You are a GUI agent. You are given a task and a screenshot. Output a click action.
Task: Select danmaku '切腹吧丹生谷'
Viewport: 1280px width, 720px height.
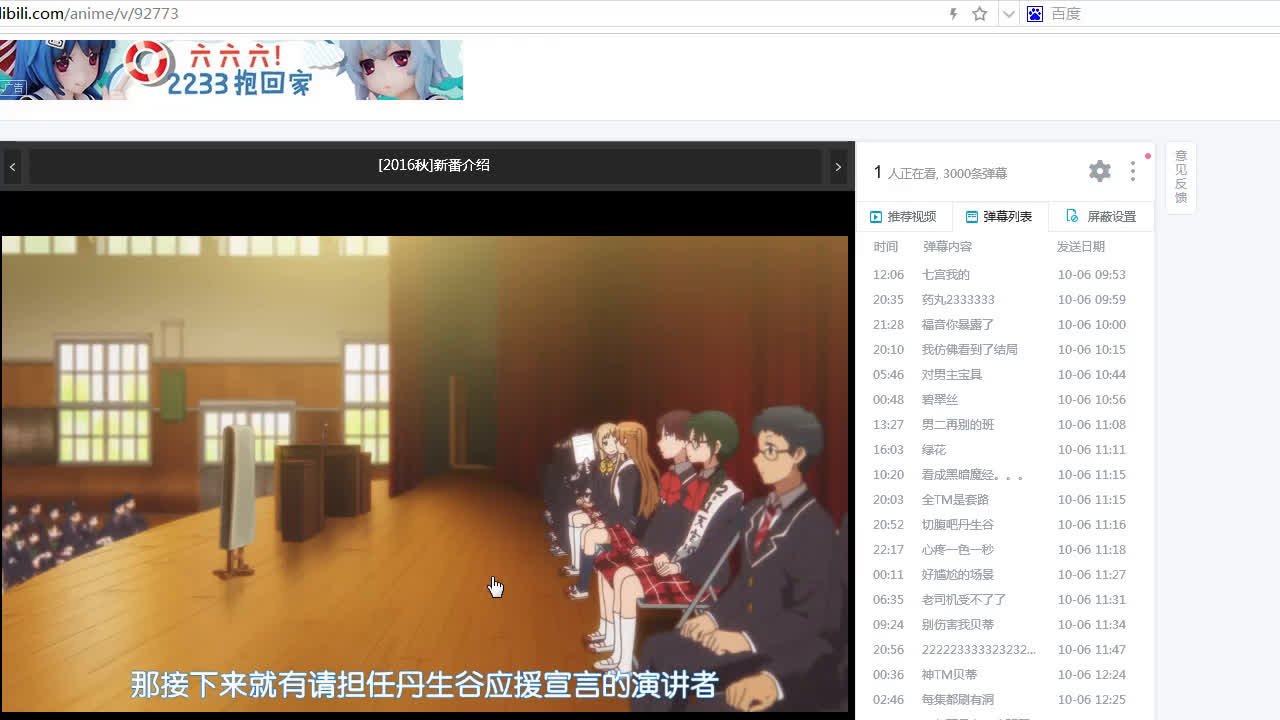click(x=958, y=525)
